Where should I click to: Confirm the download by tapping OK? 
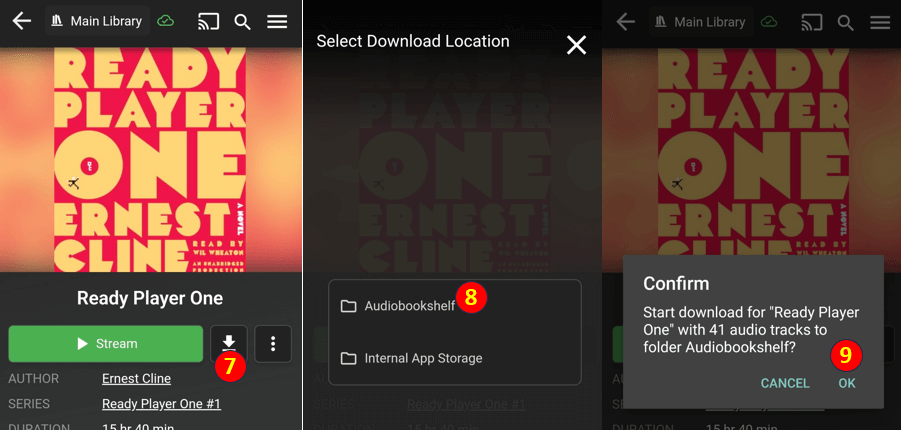pos(847,383)
